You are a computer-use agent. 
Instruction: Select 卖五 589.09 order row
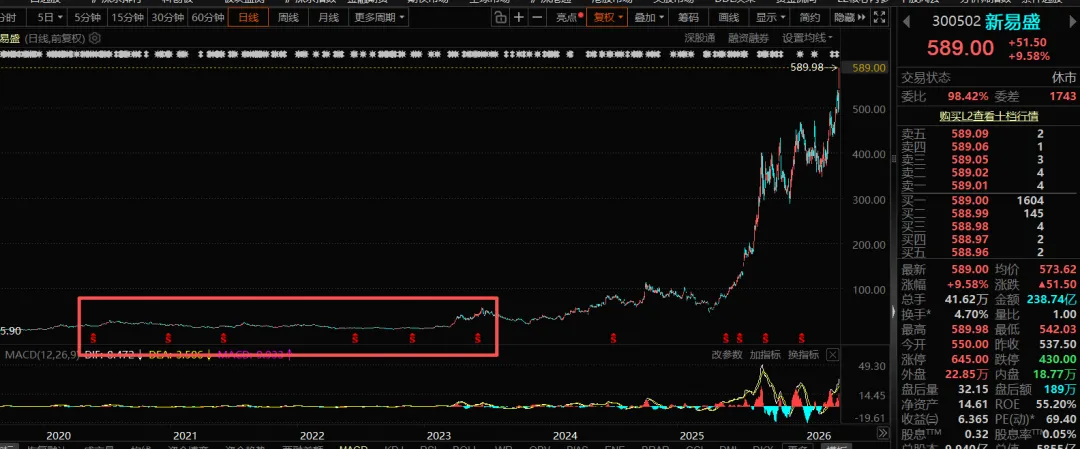point(988,134)
